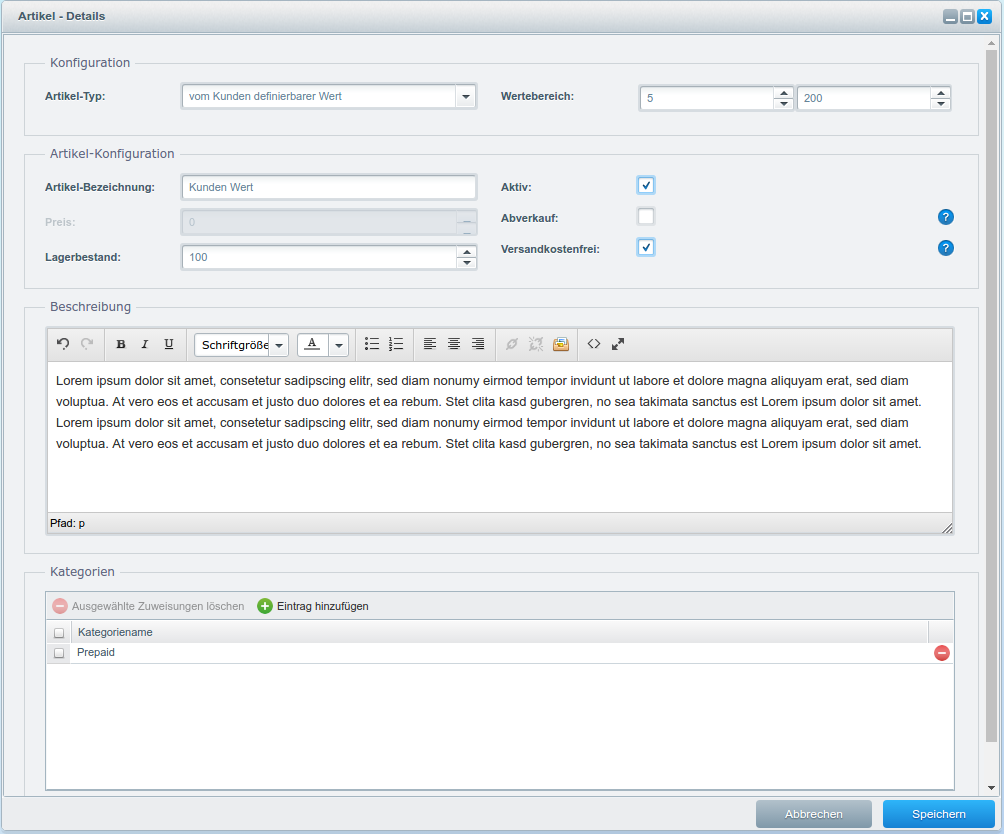Insert a bulleted list

372,344
